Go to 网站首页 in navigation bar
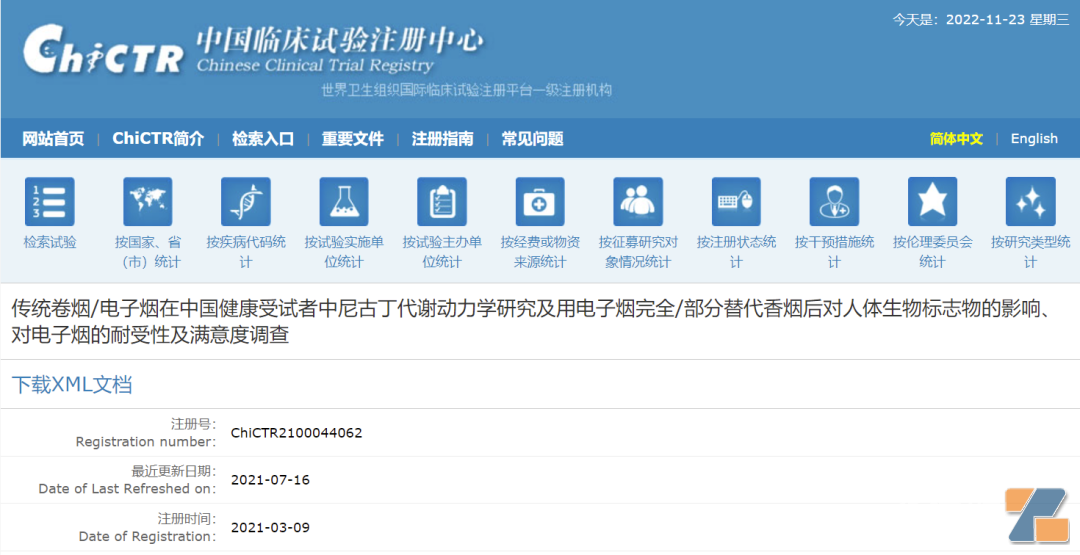The width and height of the screenshot is (1080, 555). [x=53, y=139]
